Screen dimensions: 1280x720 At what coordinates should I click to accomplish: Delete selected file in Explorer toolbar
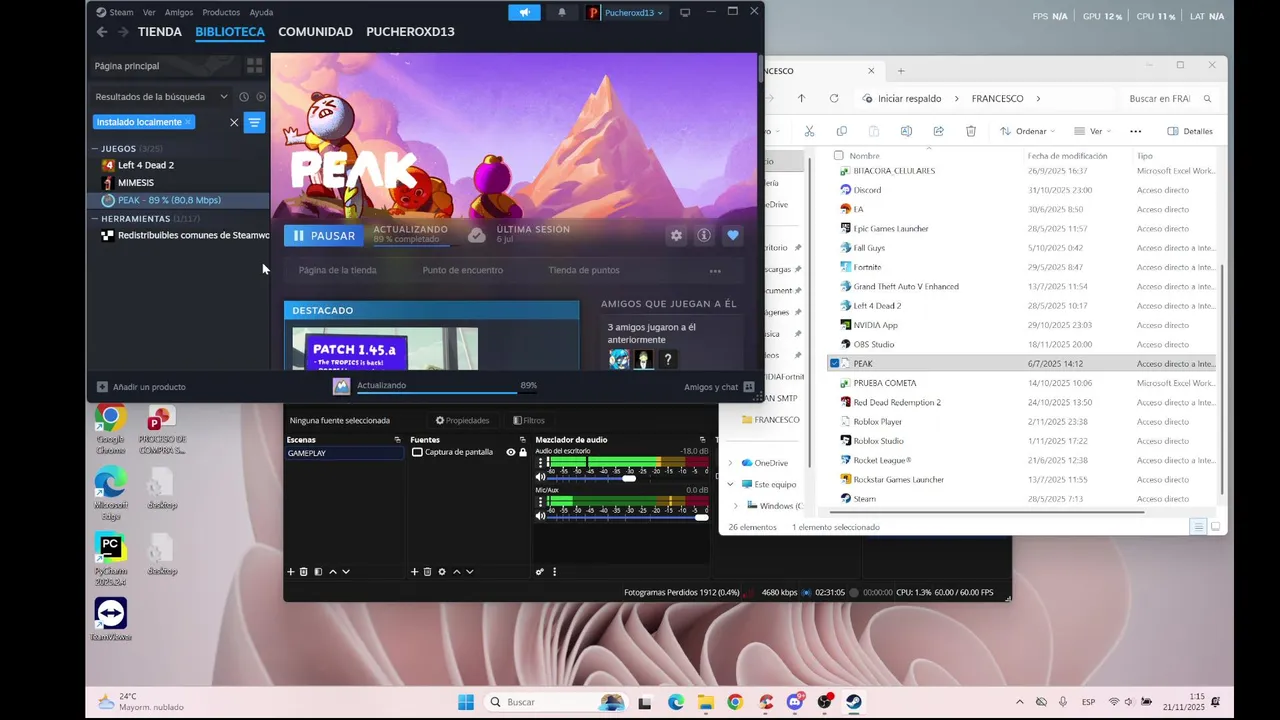(x=971, y=131)
